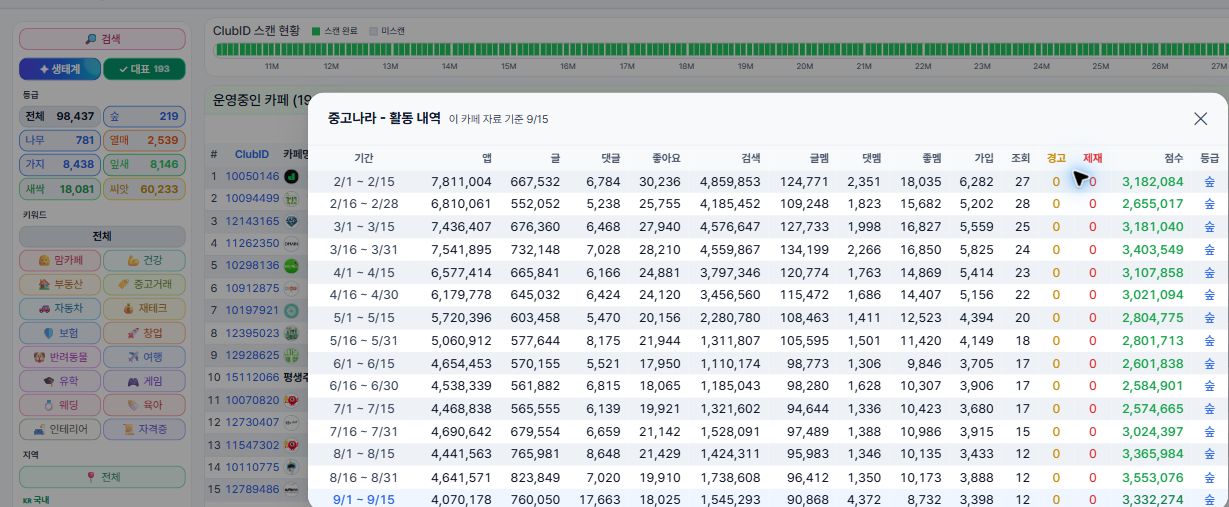1229x507 pixels.
Task: Open ClubID 10197921 link
Action: 252,310
